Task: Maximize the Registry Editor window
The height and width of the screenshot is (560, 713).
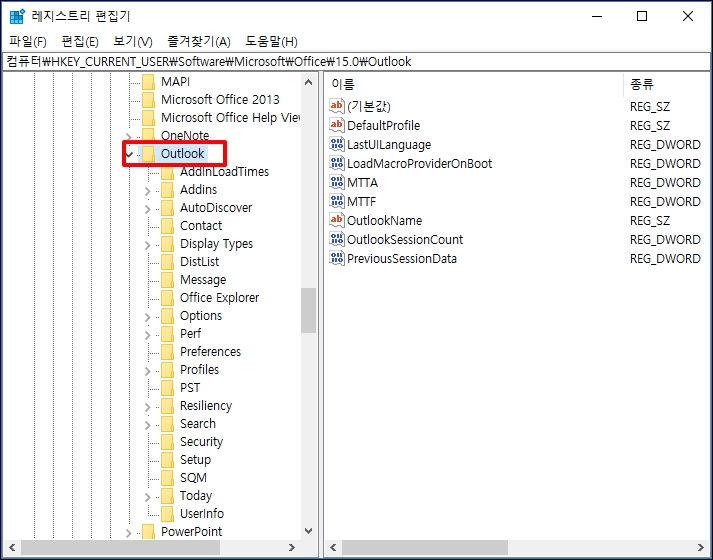Action: [642, 16]
